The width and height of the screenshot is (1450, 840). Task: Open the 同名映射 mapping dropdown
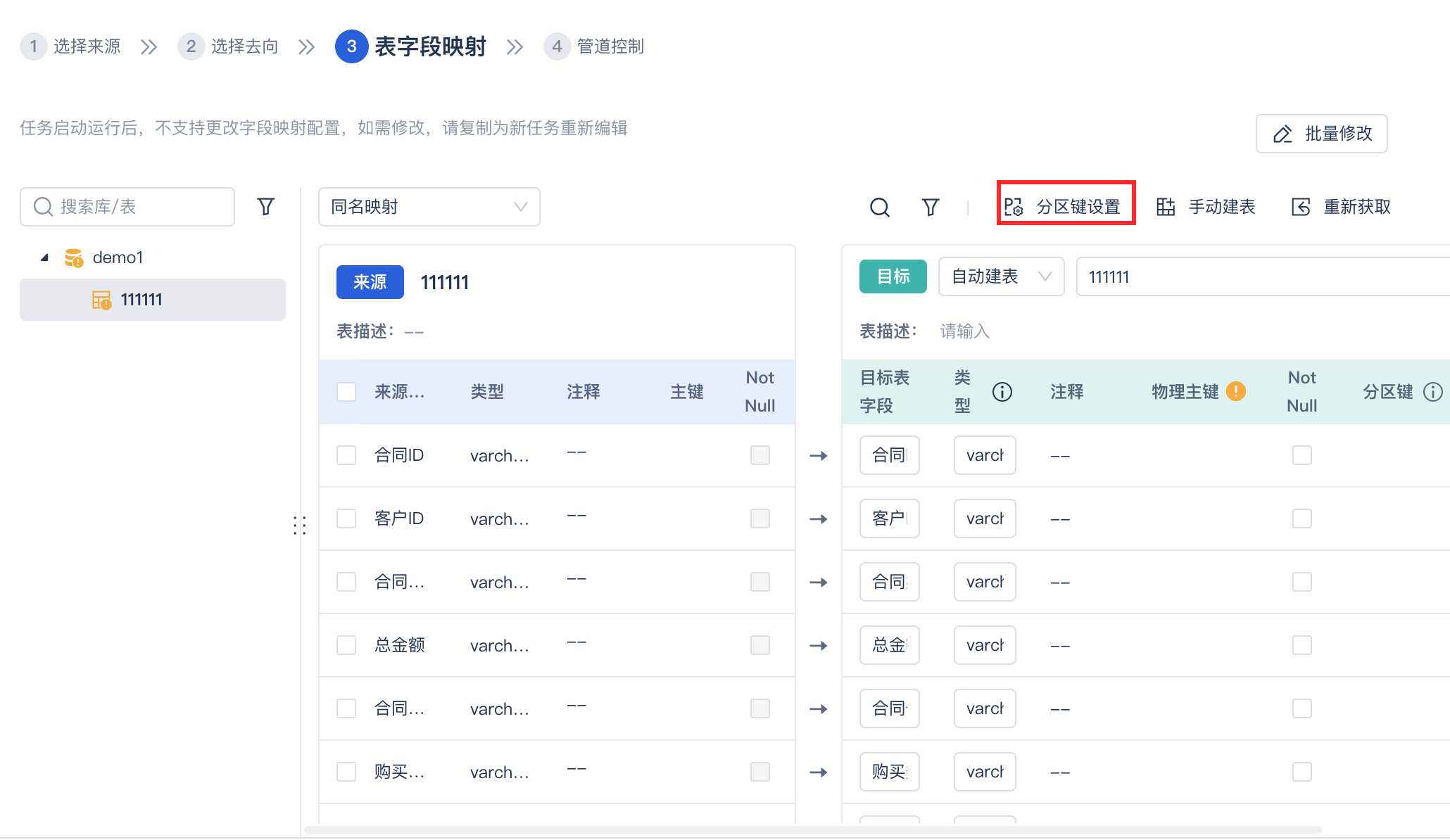429,207
